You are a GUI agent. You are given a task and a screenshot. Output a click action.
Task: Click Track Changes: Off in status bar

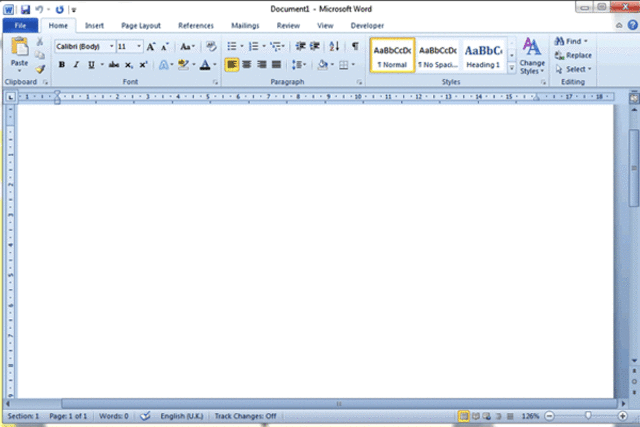(245, 416)
